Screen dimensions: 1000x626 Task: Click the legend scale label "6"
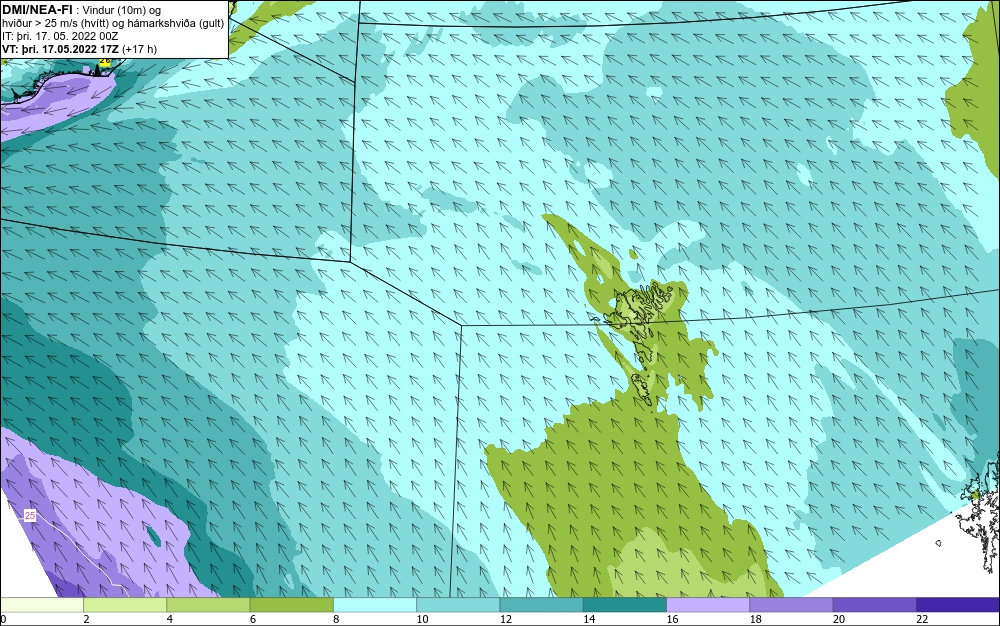[x=253, y=619]
